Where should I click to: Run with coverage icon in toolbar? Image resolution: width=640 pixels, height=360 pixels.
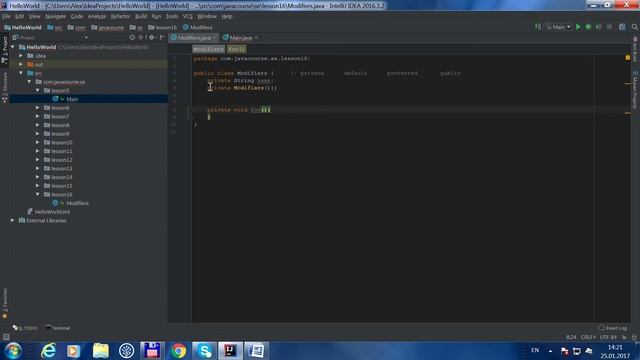[x=598, y=27]
